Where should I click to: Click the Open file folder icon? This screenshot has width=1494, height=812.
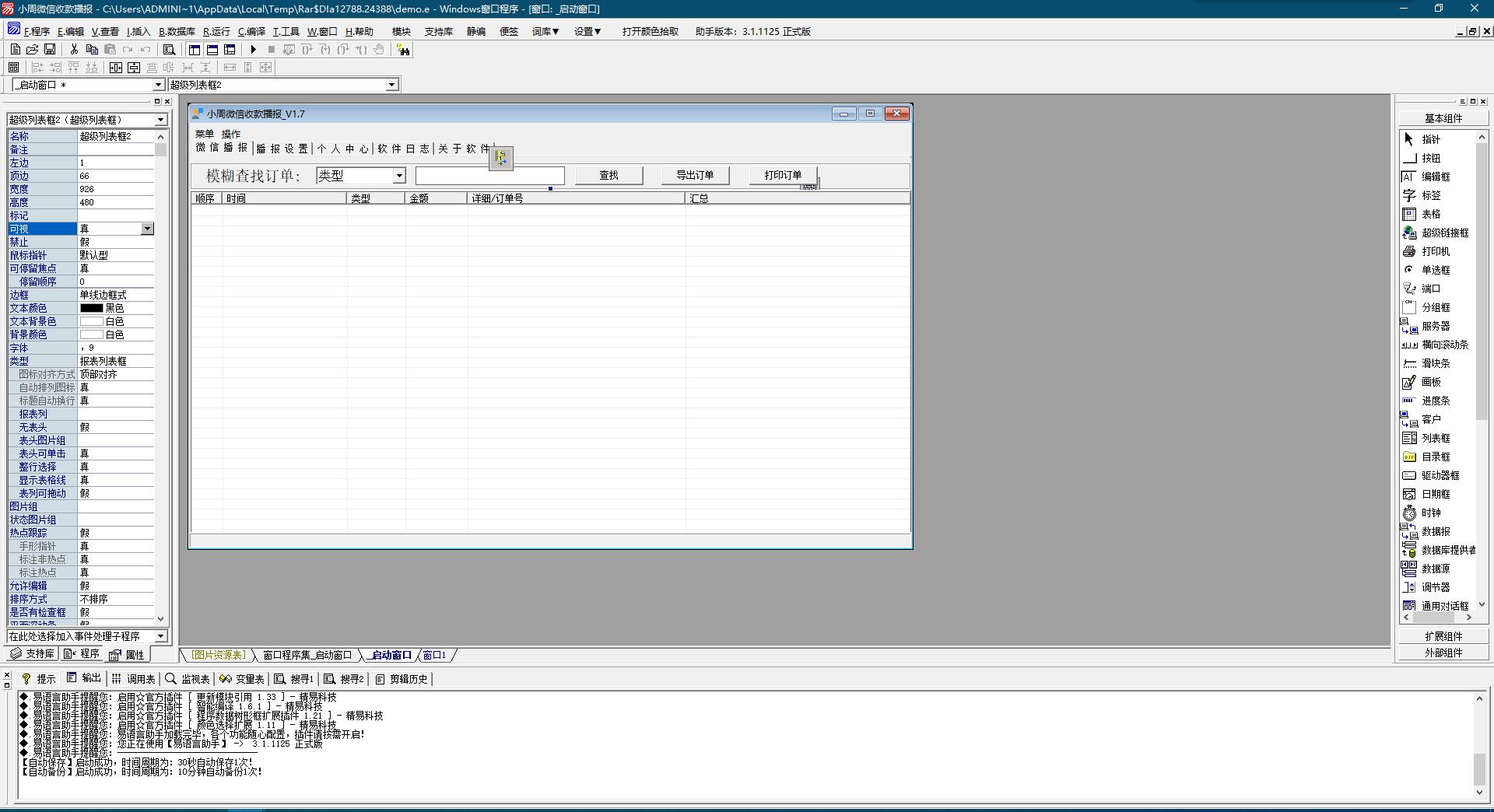click(x=33, y=49)
